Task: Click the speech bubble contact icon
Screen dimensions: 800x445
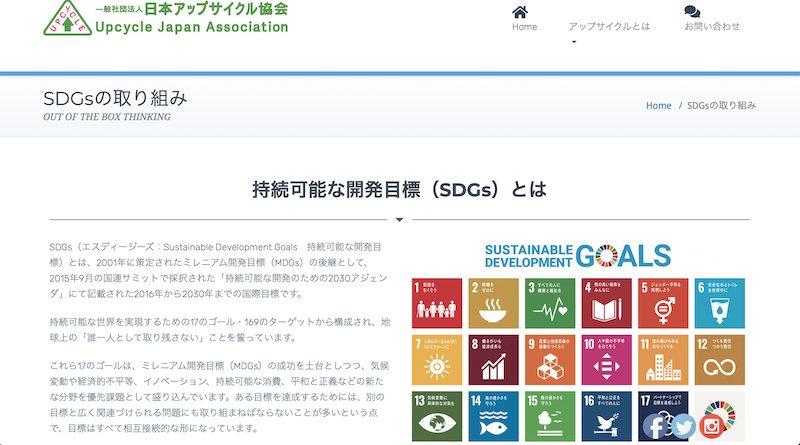Action: coord(692,12)
